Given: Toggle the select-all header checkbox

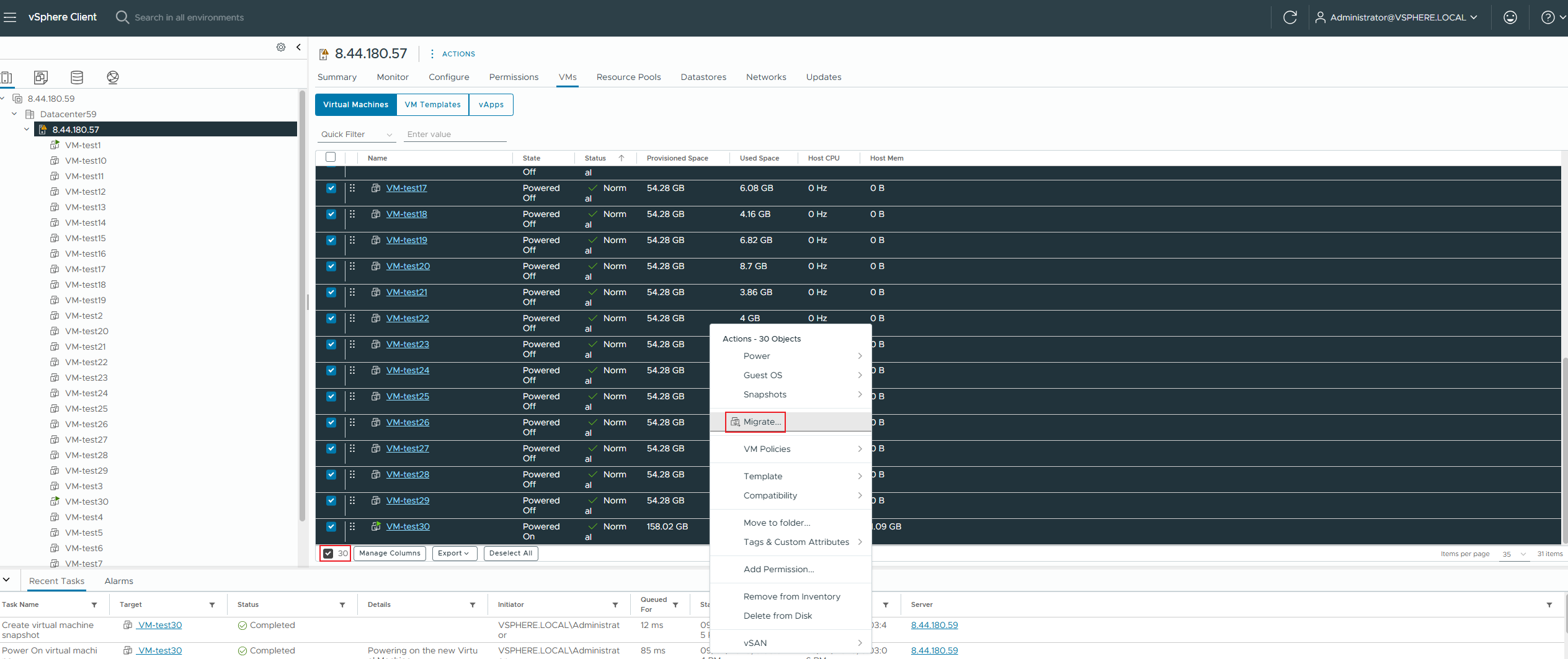Looking at the screenshot, I should [x=331, y=157].
